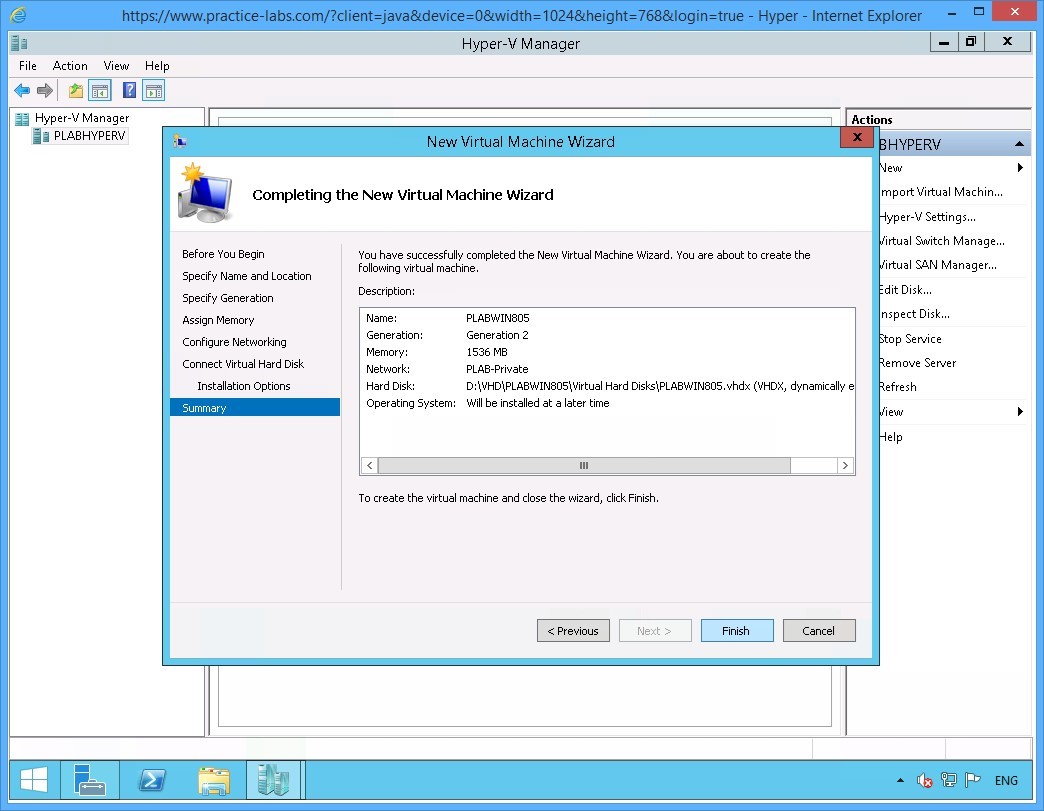Select the Export List toolbar icon
The width and height of the screenshot is (1044, 811).
click(x=75, y=90)
